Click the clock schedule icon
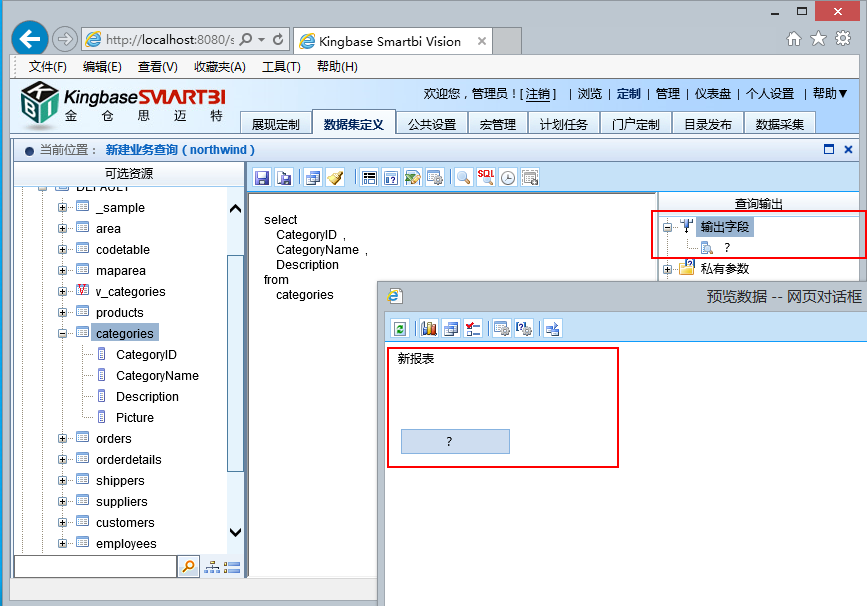 click(508, 177)
